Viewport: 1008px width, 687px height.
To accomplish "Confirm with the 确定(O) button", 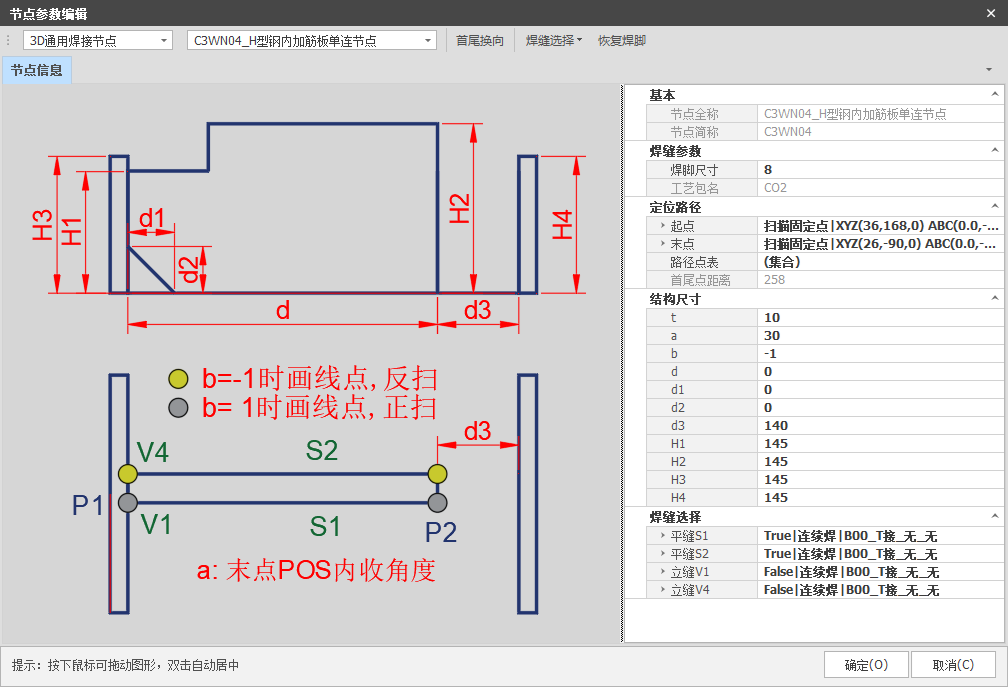I will 866,665.
